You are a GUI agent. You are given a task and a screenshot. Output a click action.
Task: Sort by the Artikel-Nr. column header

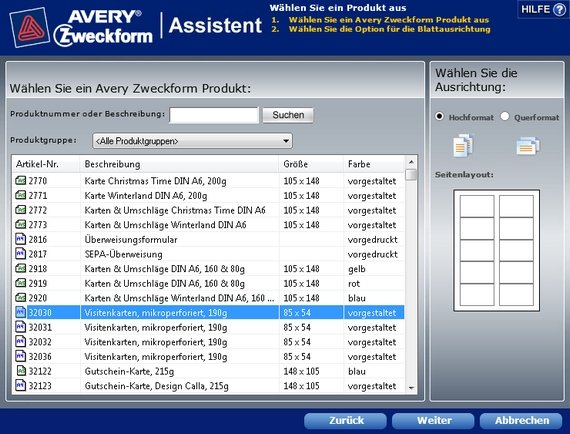pos(46,164)
